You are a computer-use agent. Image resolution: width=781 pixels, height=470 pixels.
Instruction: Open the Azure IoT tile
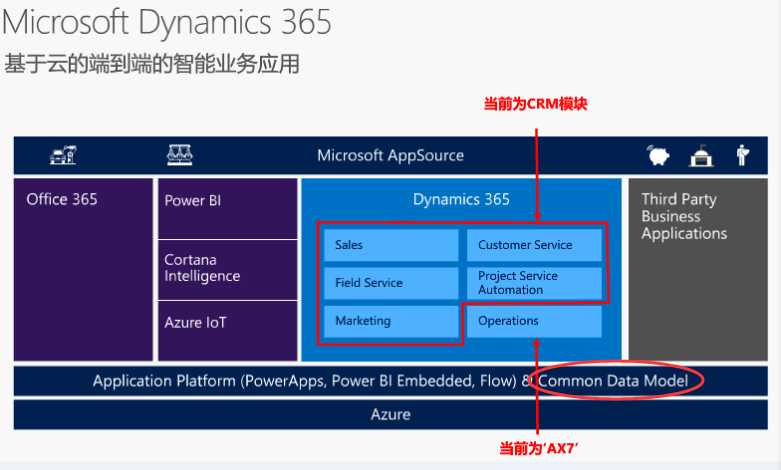[x=228, y=331]
